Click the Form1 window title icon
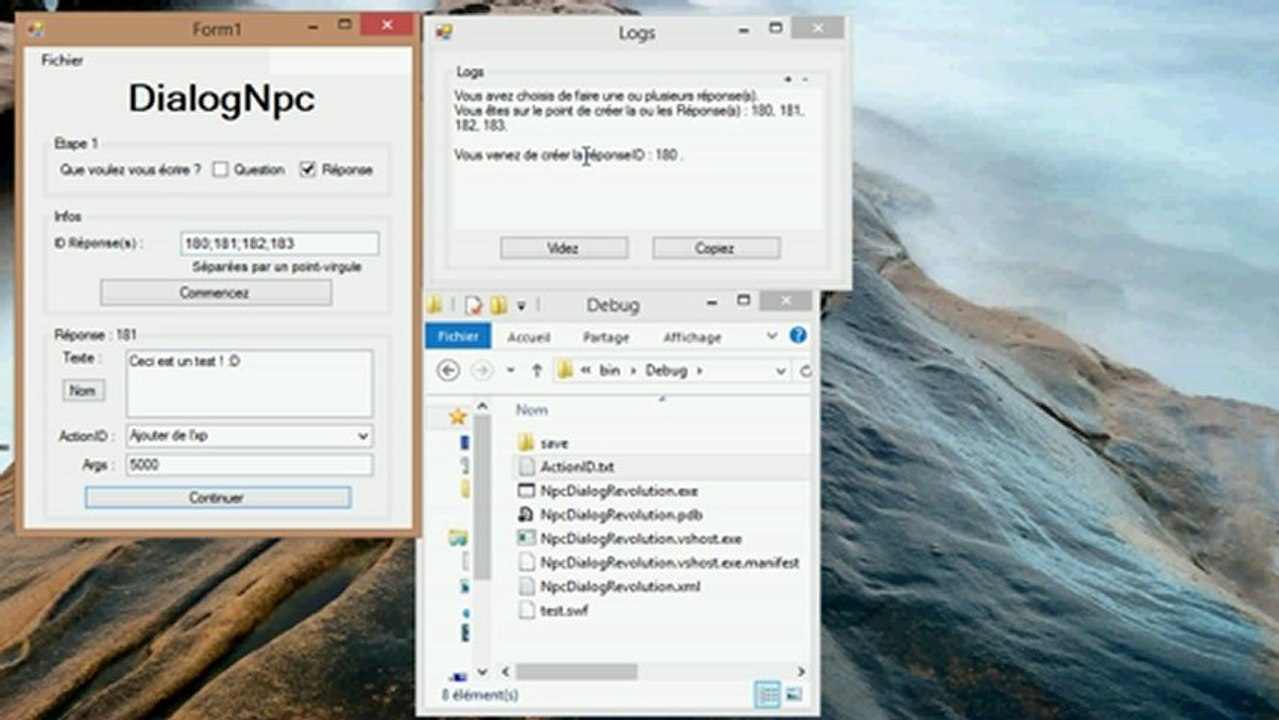Image resolution: width=1279 pixels, height=720 pixels. tap(36, 29)
